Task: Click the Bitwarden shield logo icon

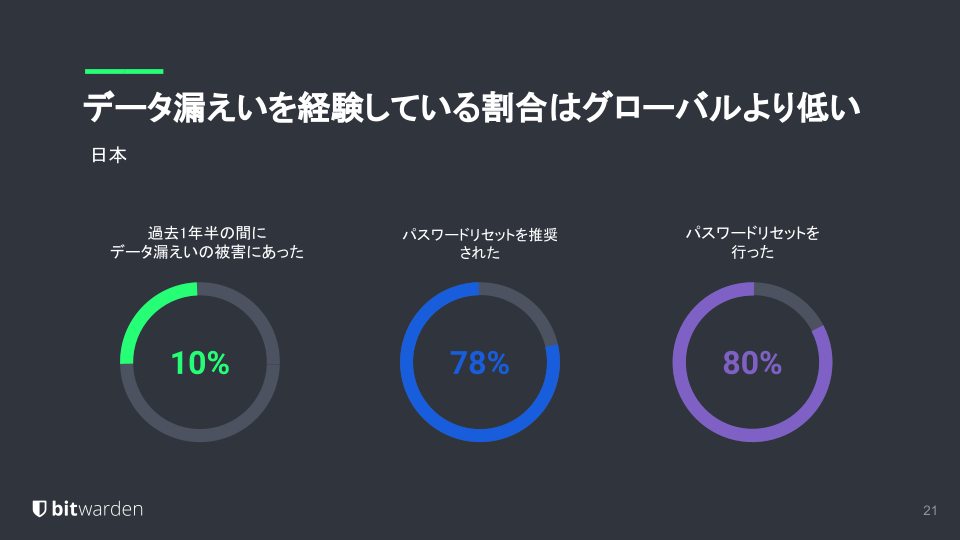Action: 39,509
